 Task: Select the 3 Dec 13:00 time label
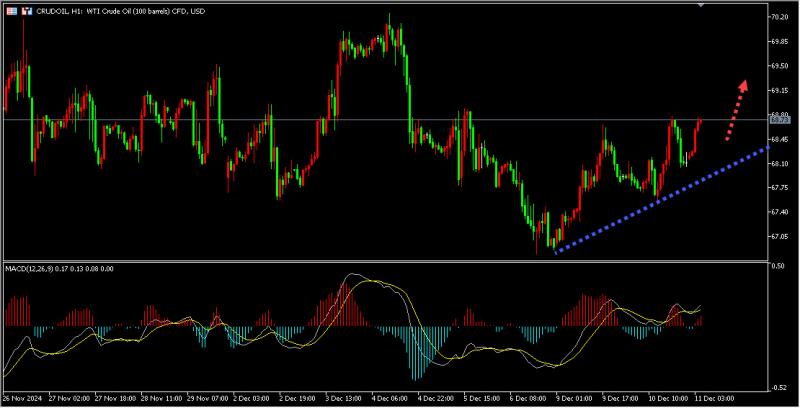click(x=343, y=398)
